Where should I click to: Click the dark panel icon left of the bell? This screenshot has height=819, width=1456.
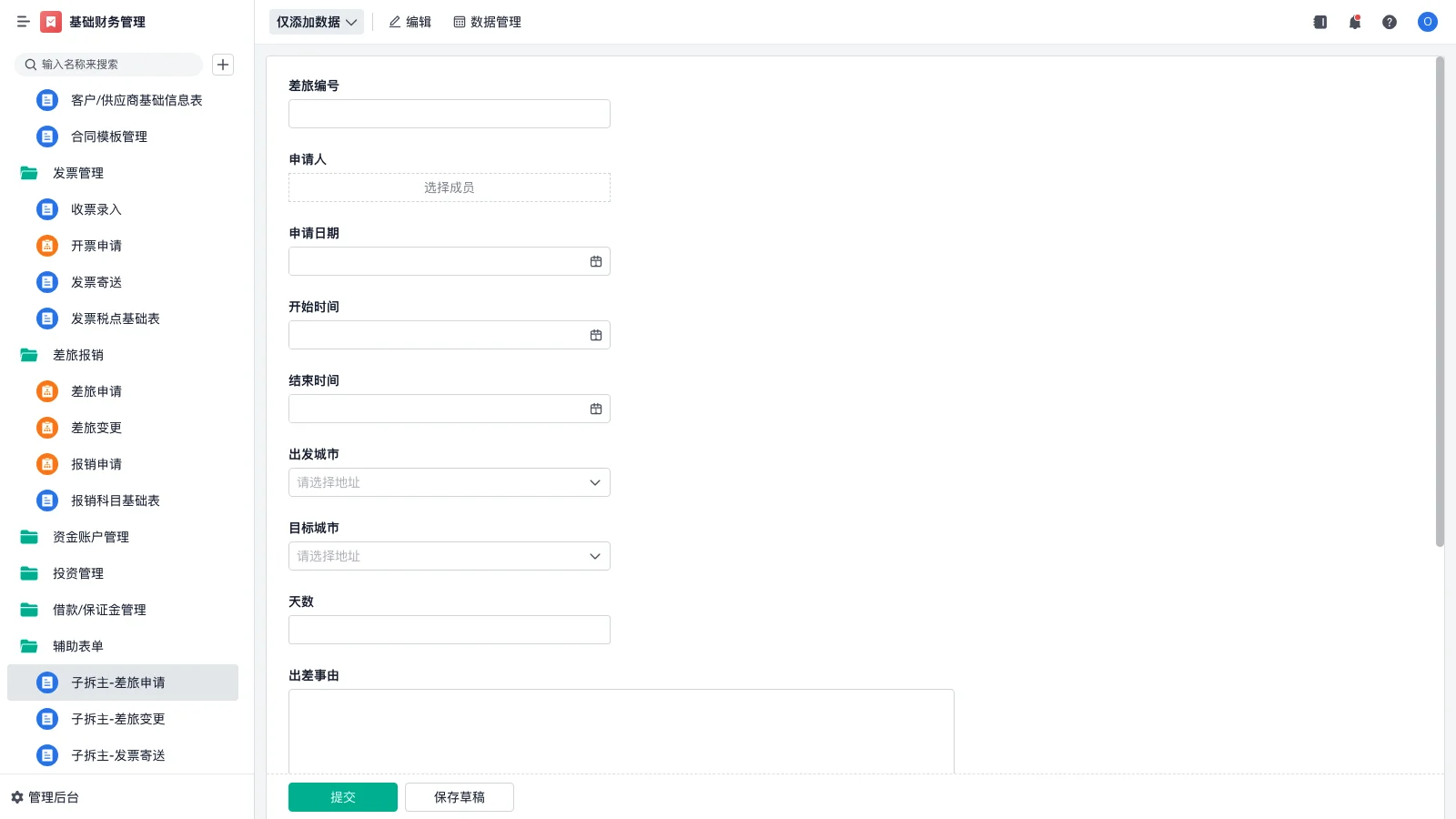(x=1319, y=22)
